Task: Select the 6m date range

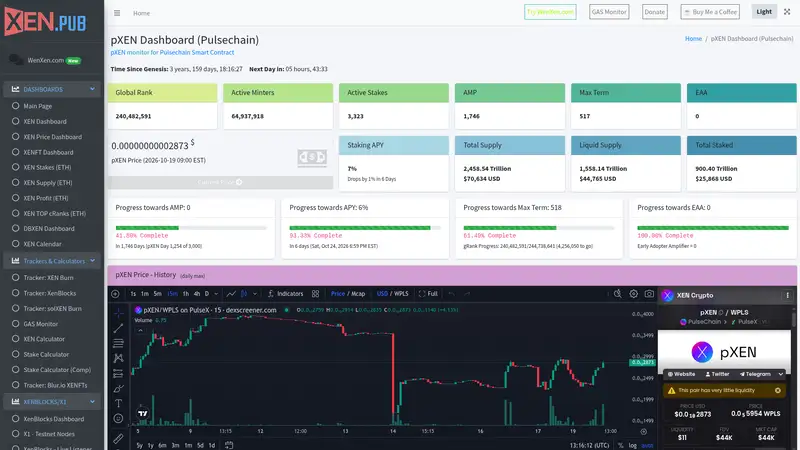Action: click(162, 445)
